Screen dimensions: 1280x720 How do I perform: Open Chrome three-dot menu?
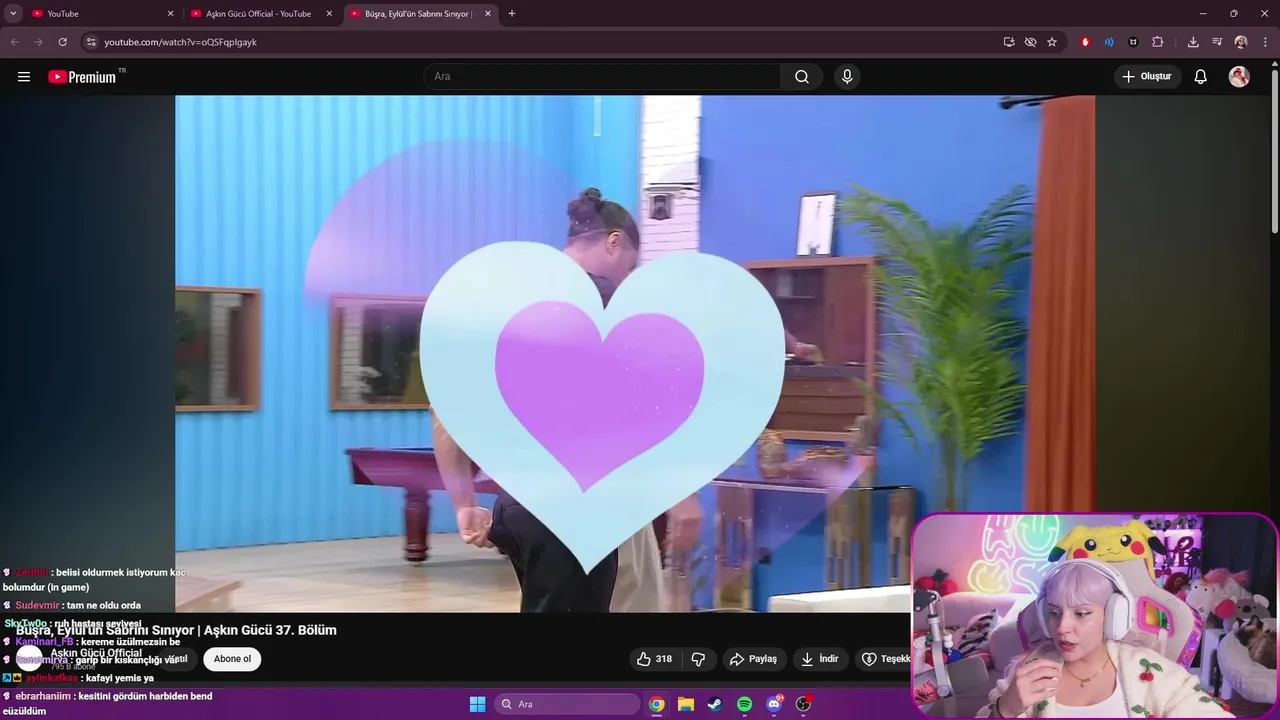pos(1265,42)
